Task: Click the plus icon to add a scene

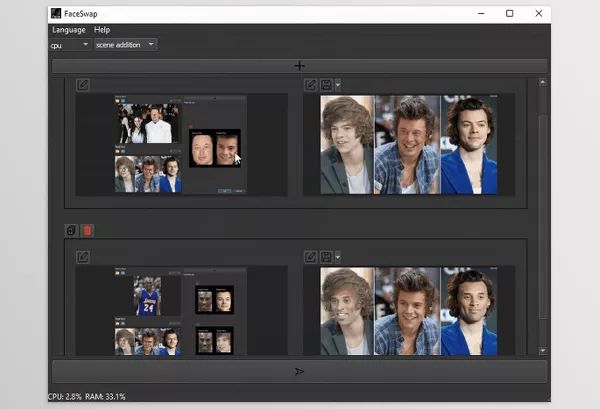Action: point(299,66)
